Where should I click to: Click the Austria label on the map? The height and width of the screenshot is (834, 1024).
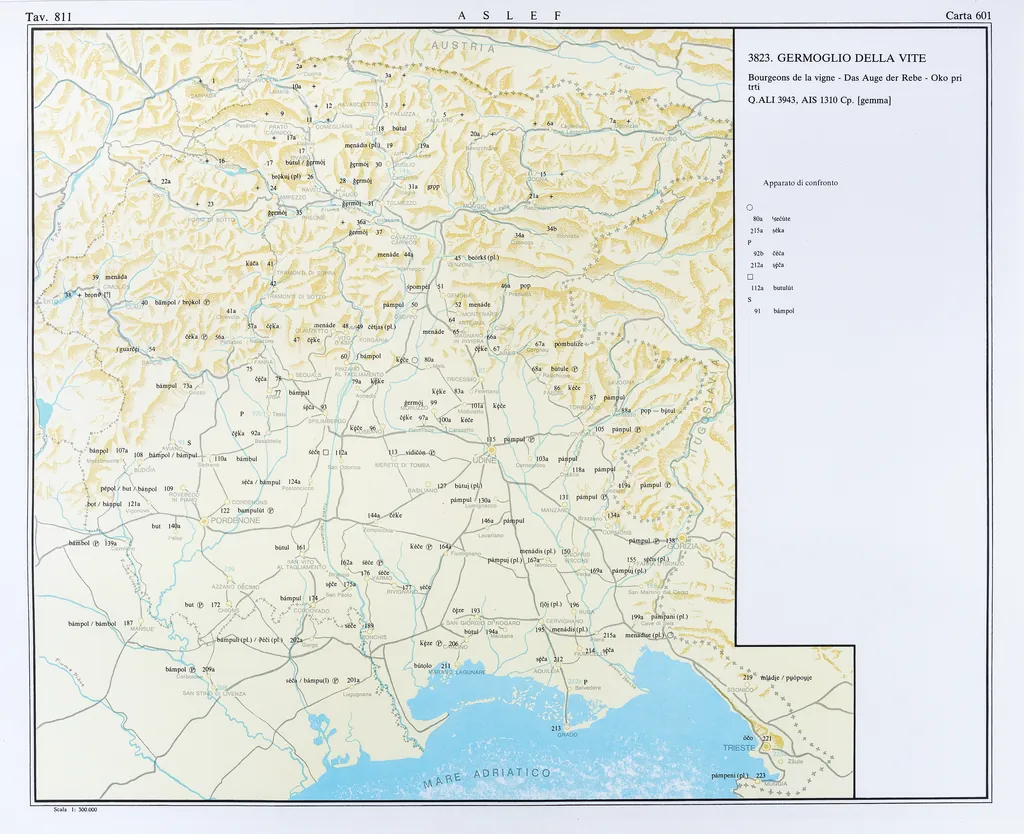coord(463,46)
